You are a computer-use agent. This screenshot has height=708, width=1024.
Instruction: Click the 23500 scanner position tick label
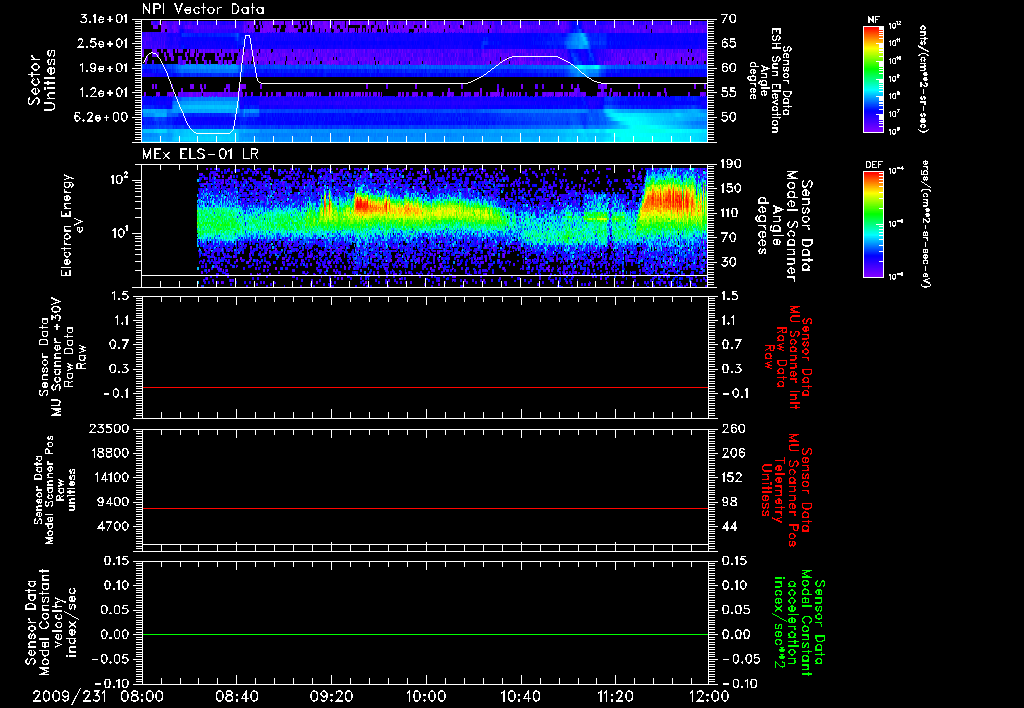tap(108, 429)
